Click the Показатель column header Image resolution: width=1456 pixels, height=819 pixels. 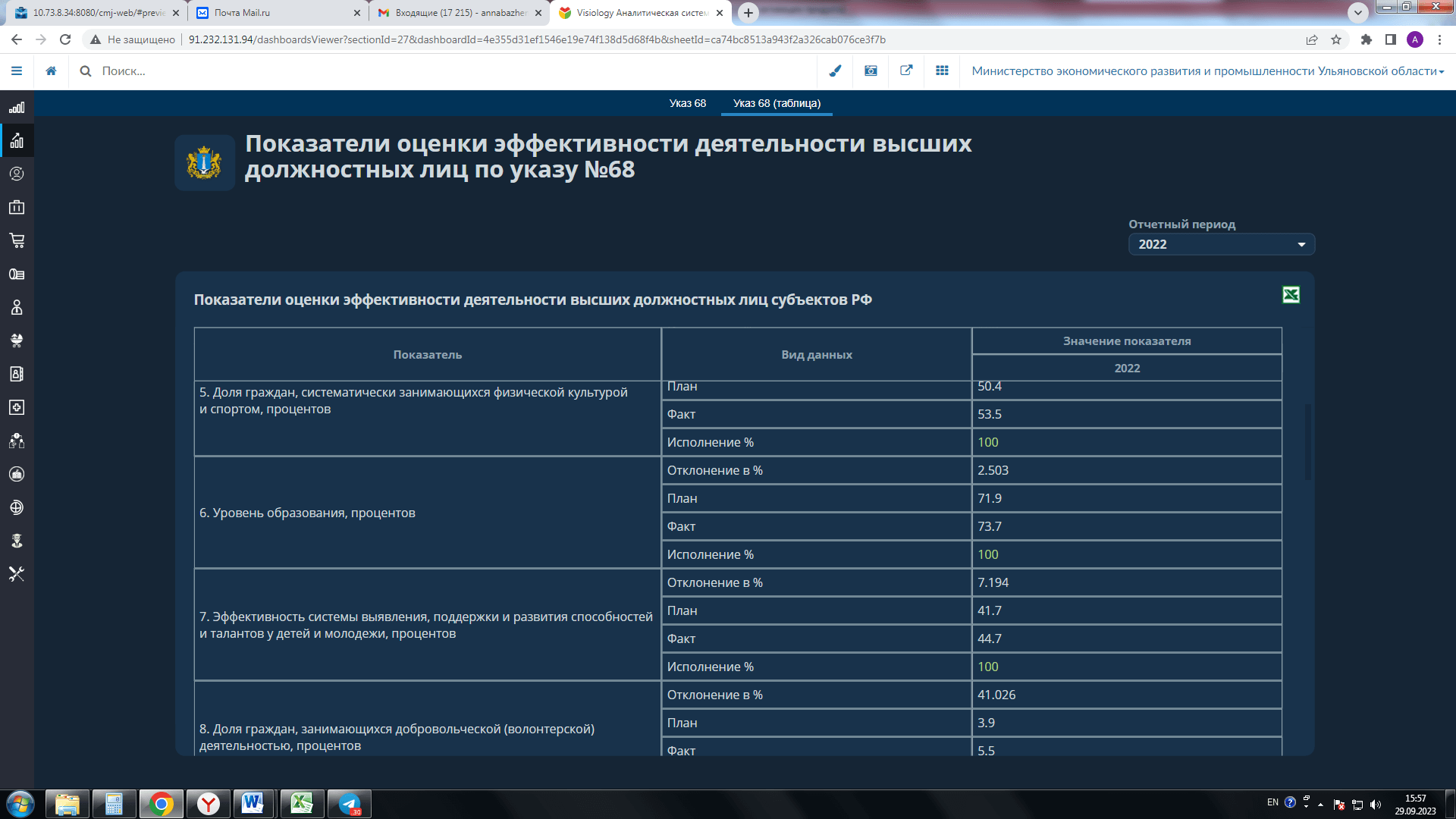428,354
